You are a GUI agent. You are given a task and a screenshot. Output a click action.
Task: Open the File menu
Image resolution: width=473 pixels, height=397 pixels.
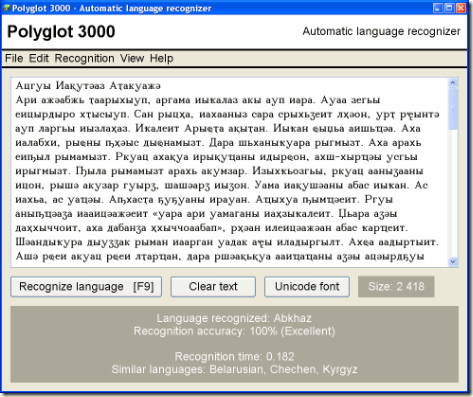coord(14,58)
